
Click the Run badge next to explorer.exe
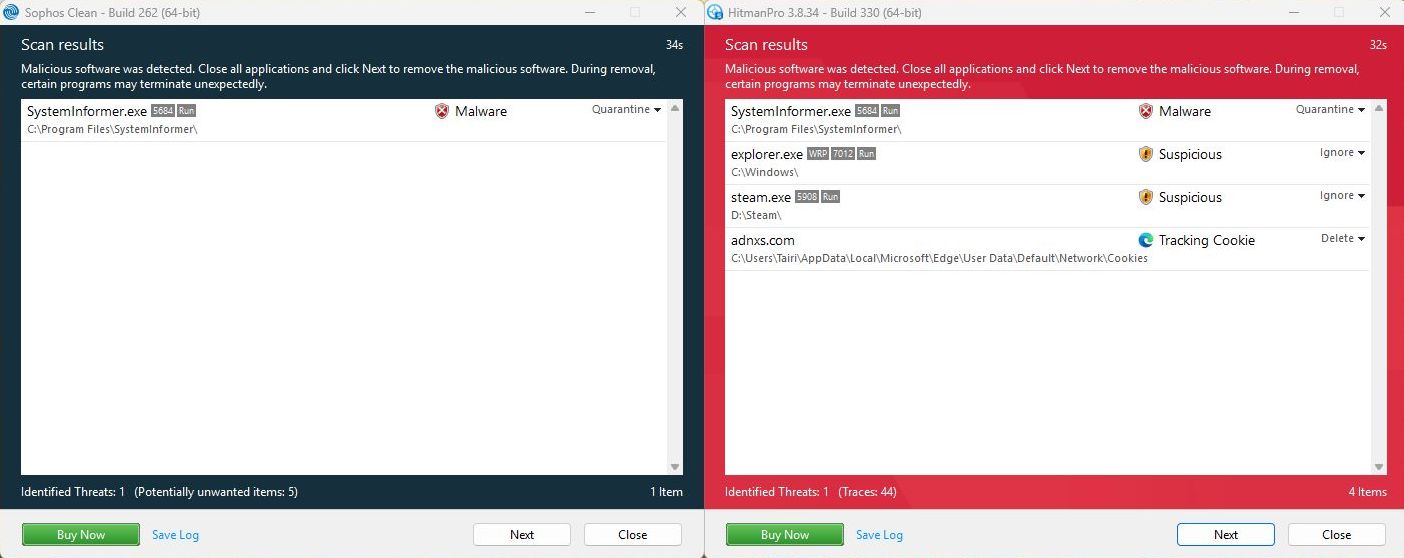pyautogui.click(x=867, y=154)
